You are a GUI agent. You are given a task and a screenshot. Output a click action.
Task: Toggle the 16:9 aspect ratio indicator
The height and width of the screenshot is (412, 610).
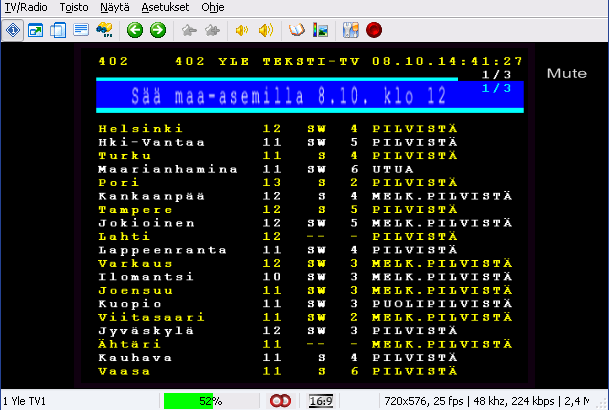(x=321, y=401)
